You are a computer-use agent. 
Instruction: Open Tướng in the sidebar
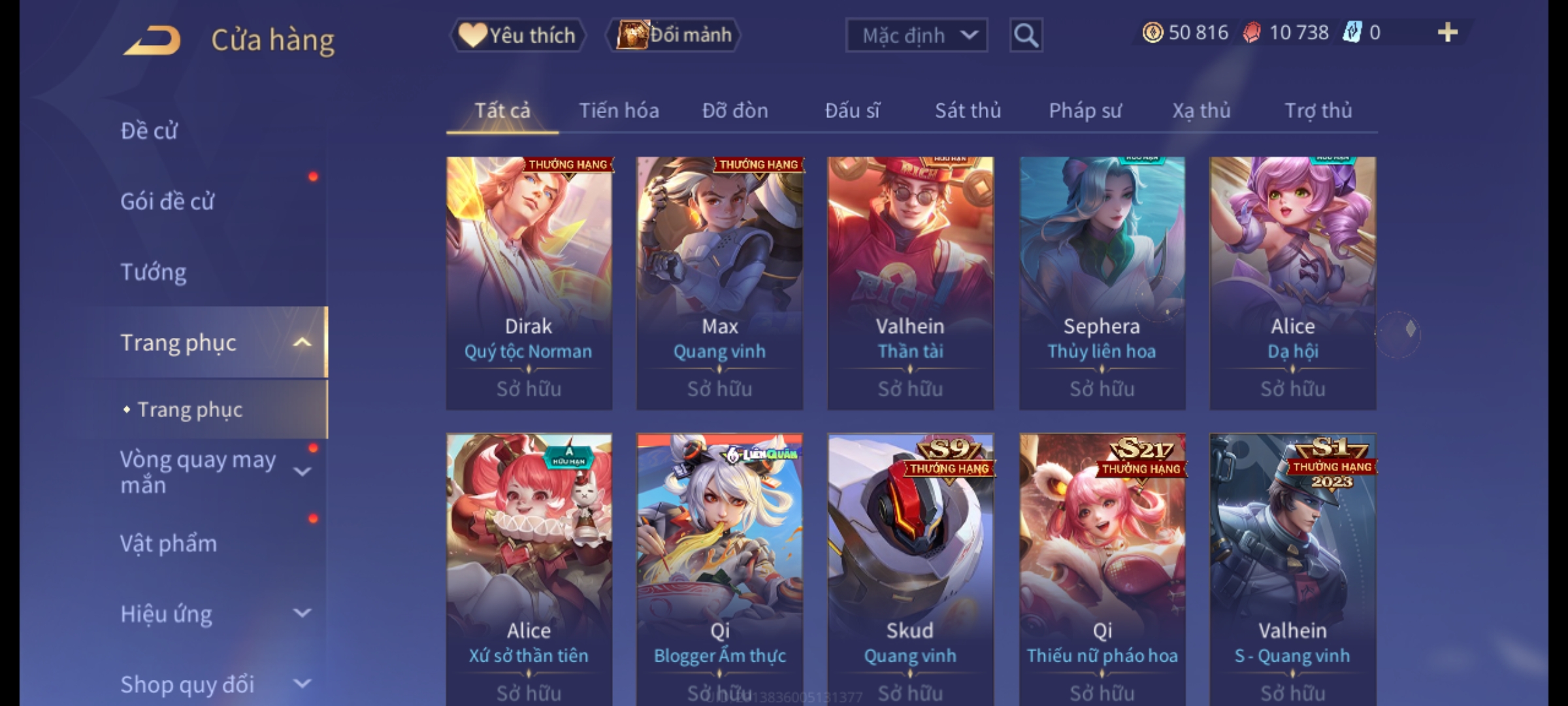154,272
